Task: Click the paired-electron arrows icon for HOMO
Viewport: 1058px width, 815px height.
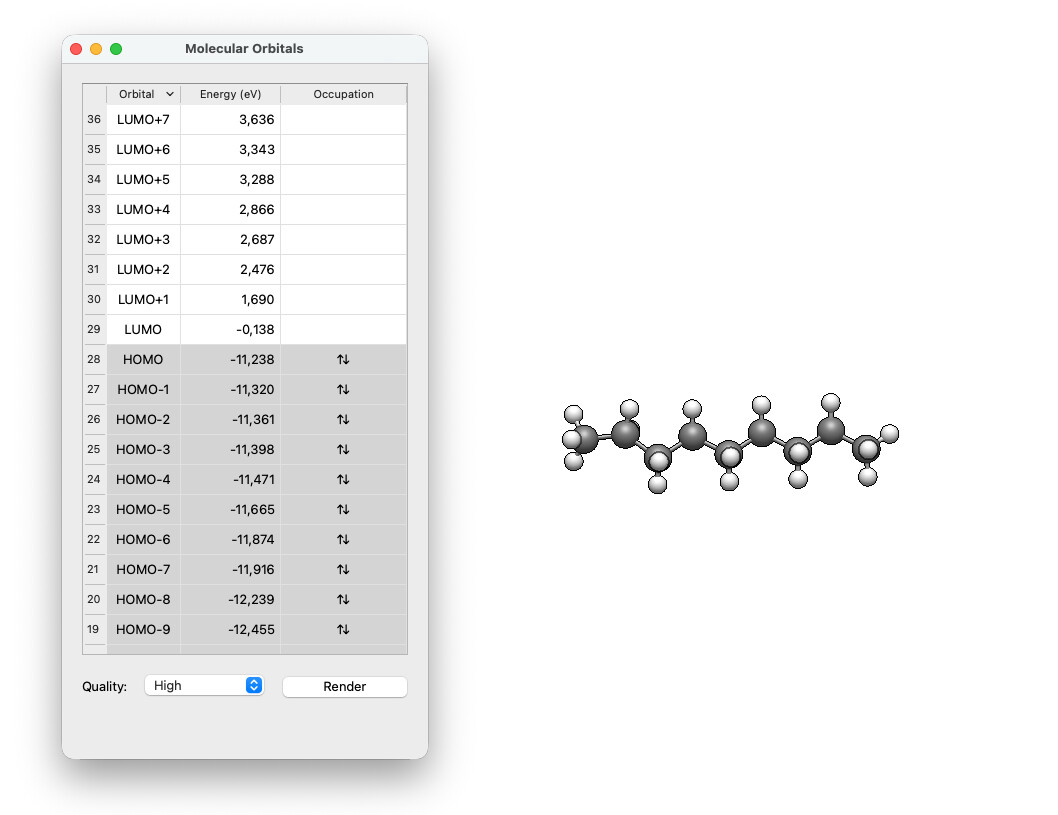Action: pyautogui.click(x=343, y=359)
